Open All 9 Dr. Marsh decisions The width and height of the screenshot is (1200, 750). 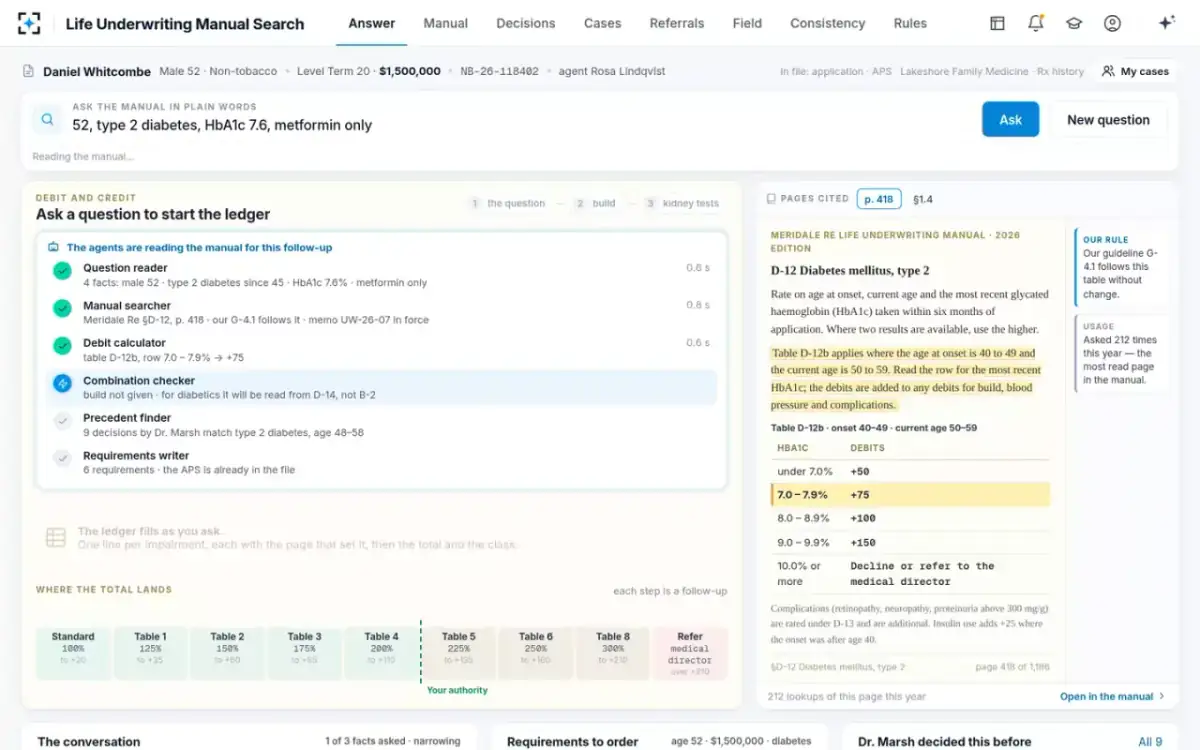1151,742
